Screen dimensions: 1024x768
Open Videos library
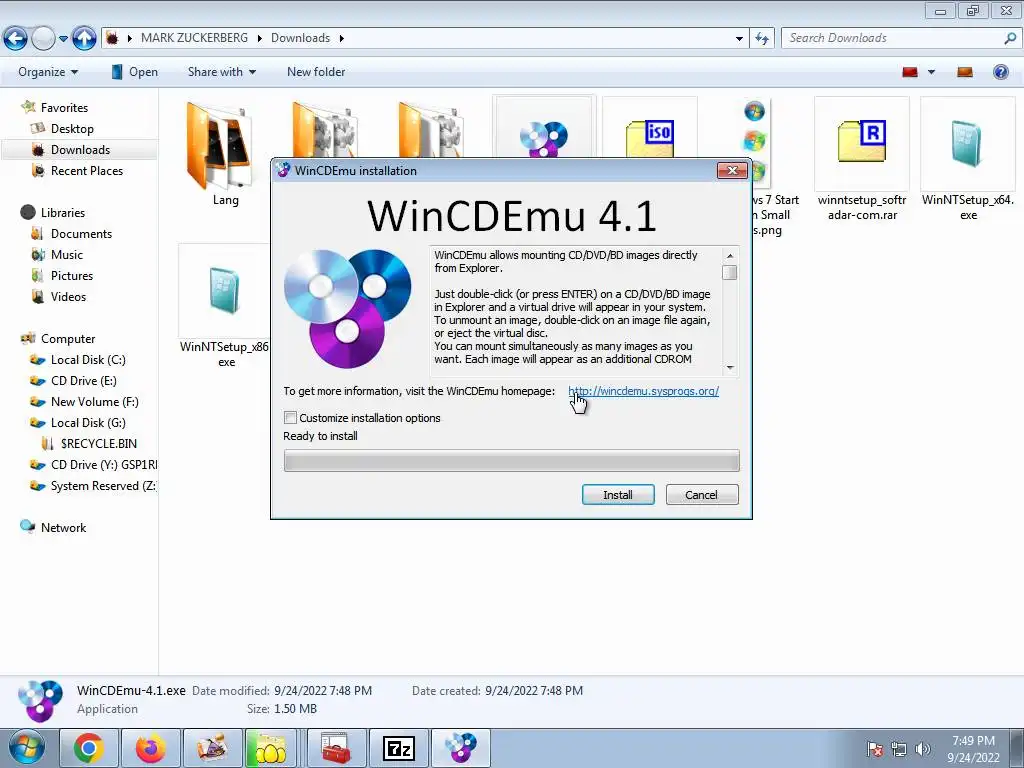click(x=68, y=296)
